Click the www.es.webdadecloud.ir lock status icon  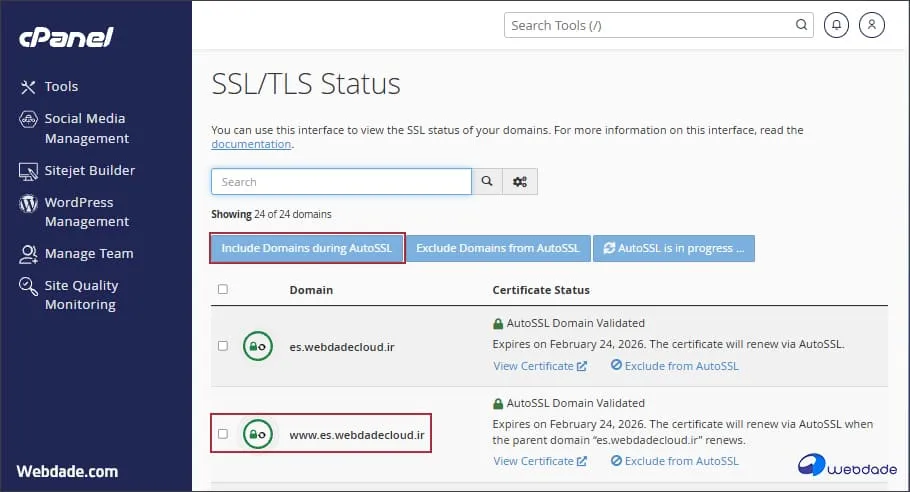(x=258, y=434)
